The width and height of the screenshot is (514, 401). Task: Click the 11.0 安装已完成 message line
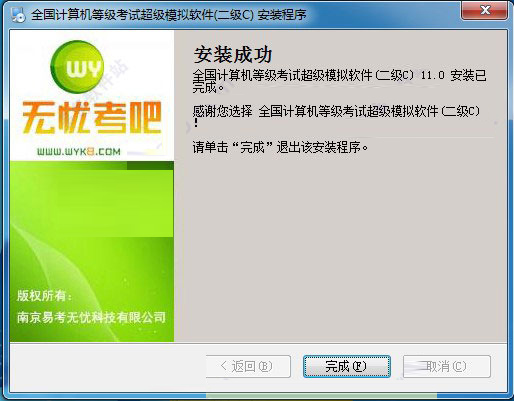click(339, 81)
